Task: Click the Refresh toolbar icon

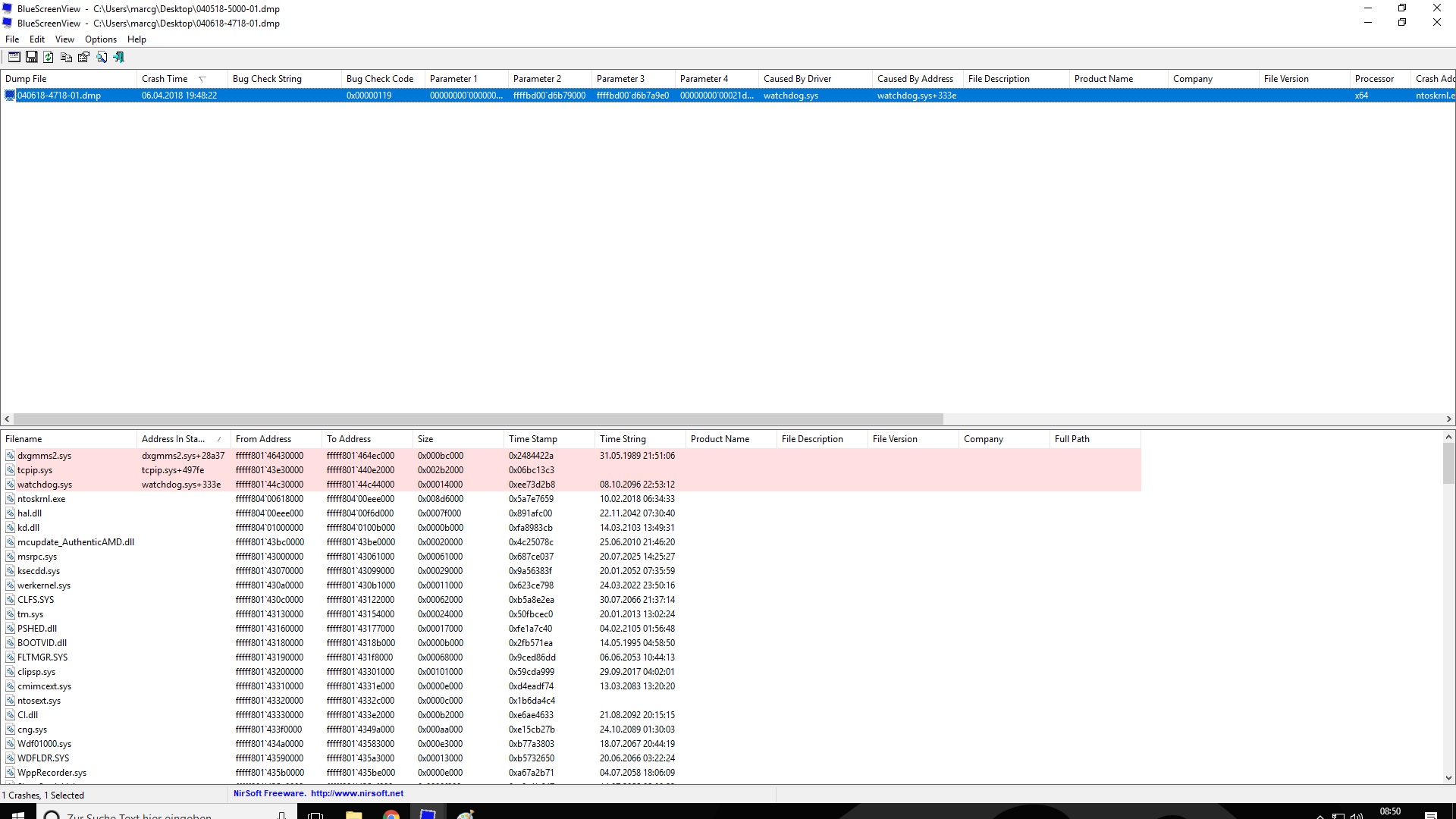Action: pos(49,57)
